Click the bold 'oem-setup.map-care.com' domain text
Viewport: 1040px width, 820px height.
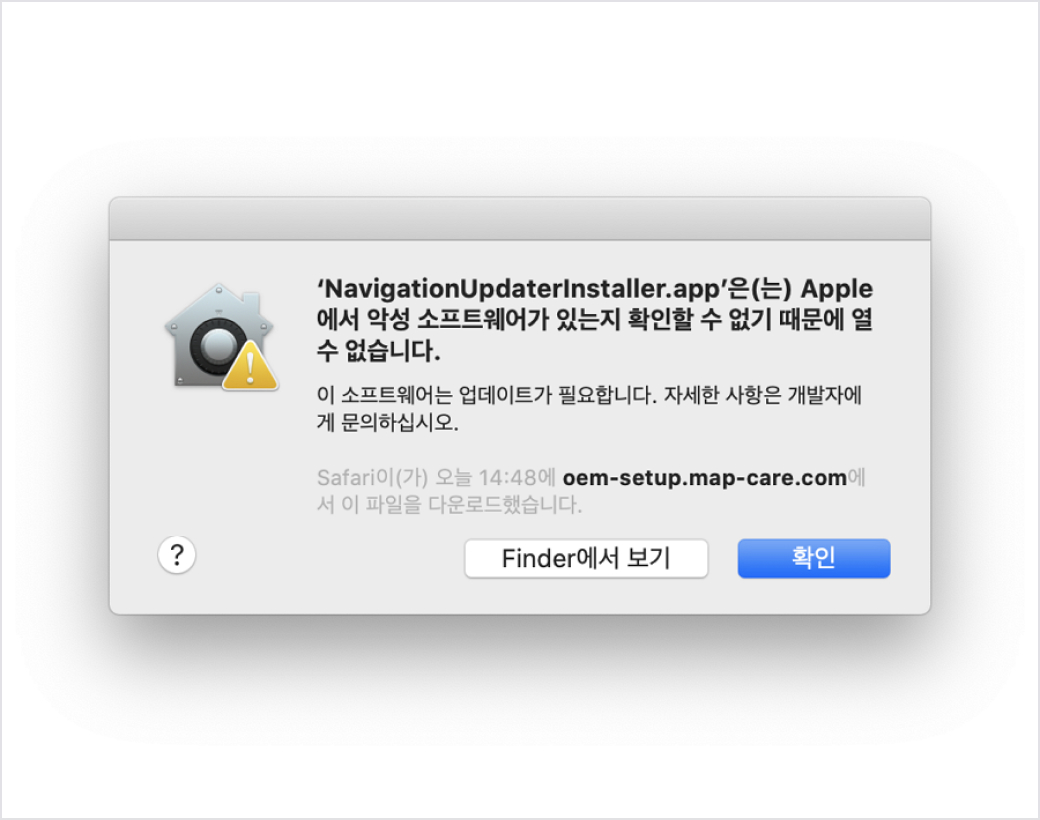coord(704,478)
